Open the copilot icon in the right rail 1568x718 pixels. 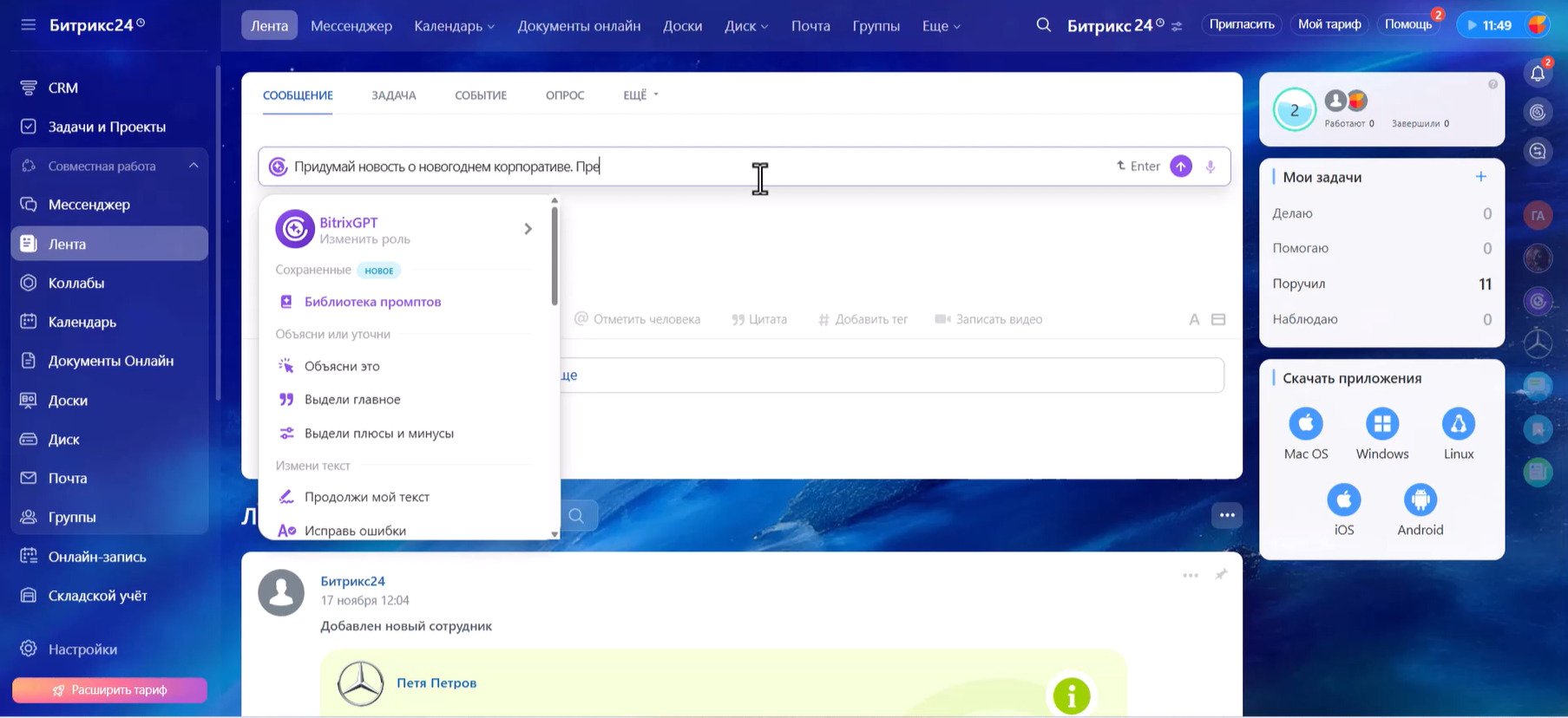click(1538, 112)
